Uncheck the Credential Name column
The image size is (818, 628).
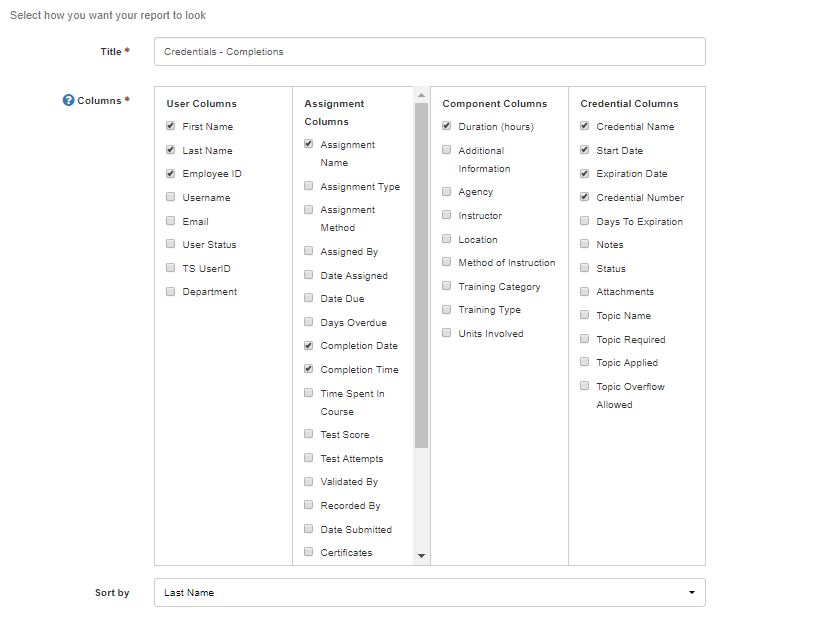click(585, 126)
